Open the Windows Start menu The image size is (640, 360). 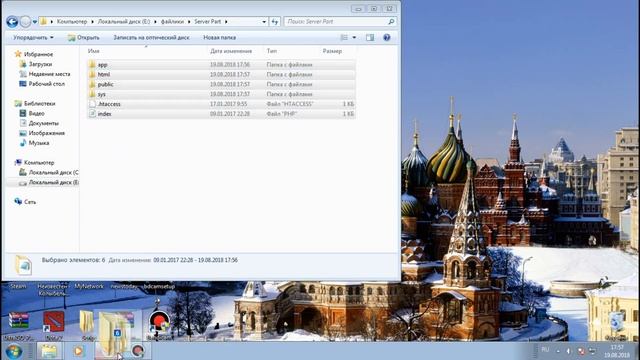13,351
